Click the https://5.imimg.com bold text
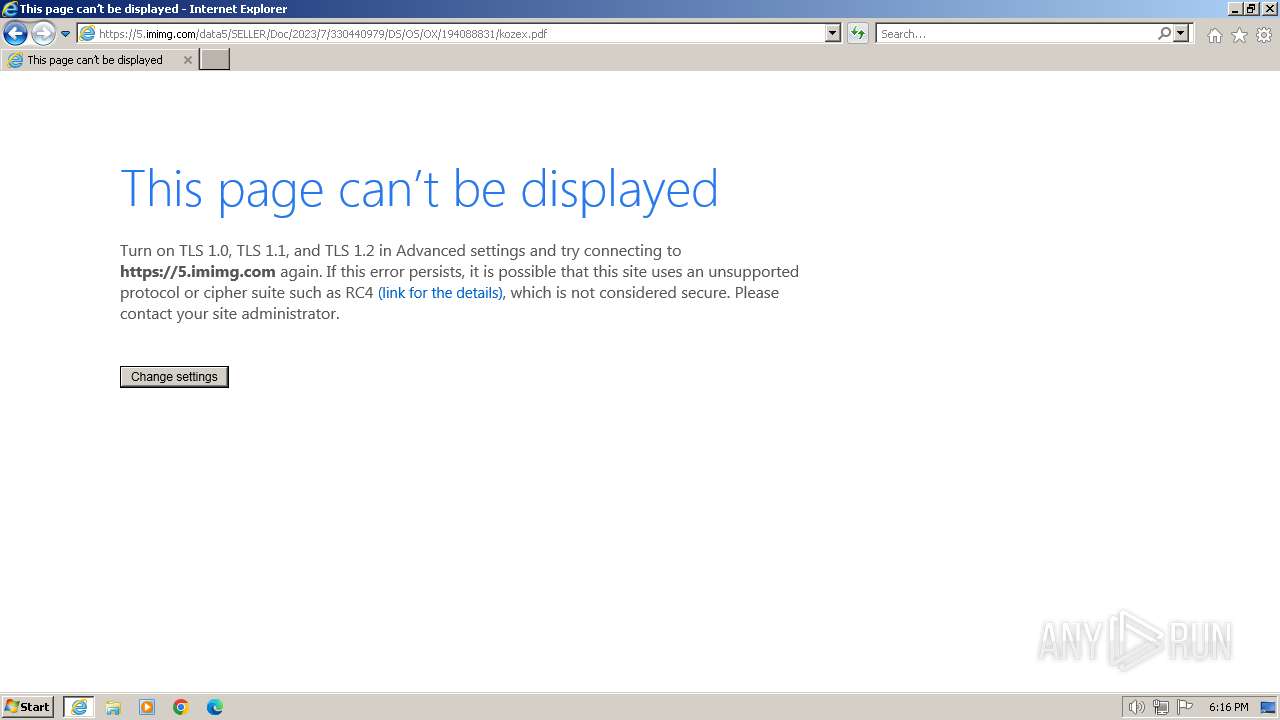The width and height of the screenshot is (1280, 720). pyautogui.click(x=198, y=272)
